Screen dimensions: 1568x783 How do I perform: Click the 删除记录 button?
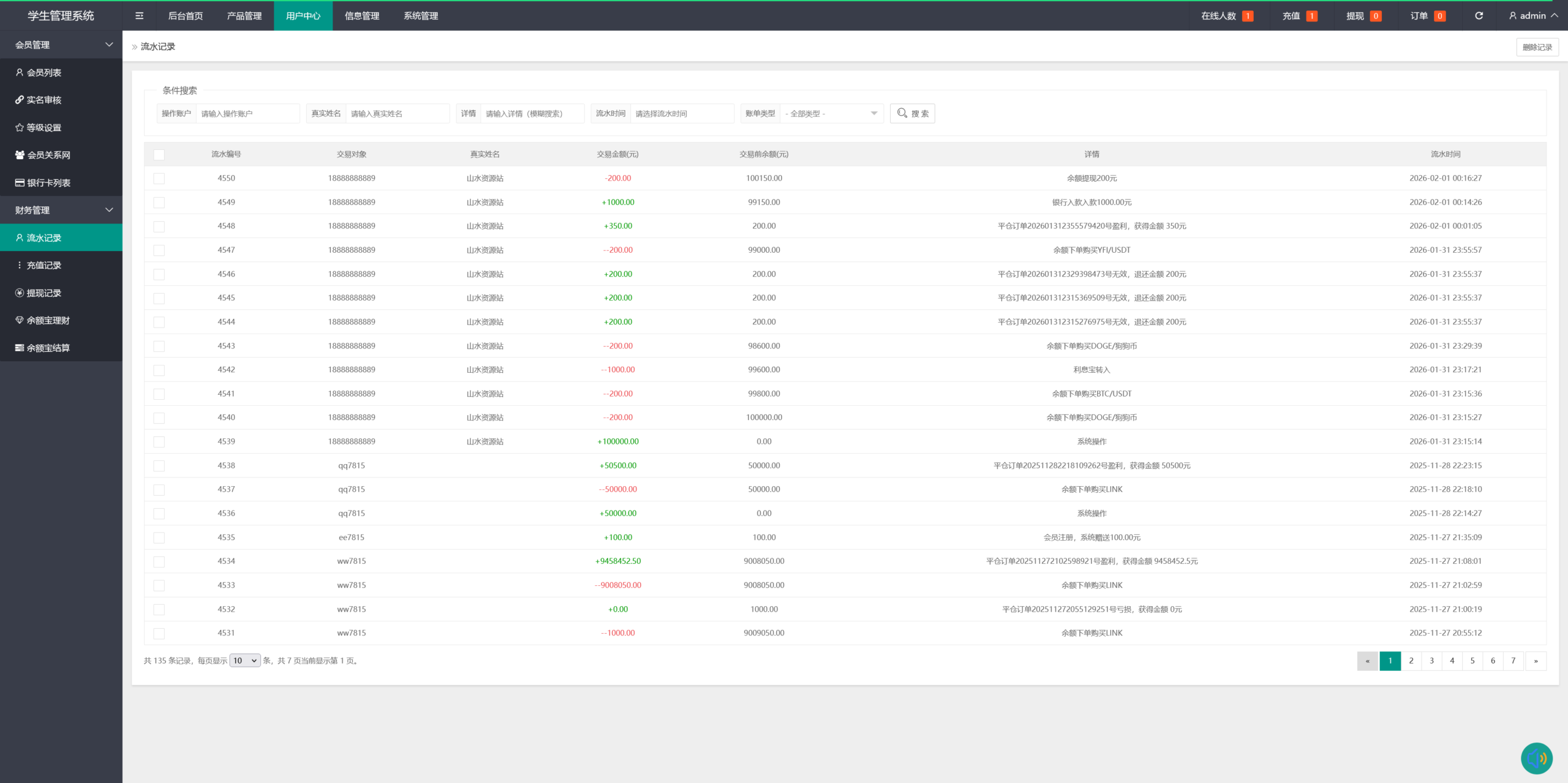pyautogui.click(x=1537, y=47)
